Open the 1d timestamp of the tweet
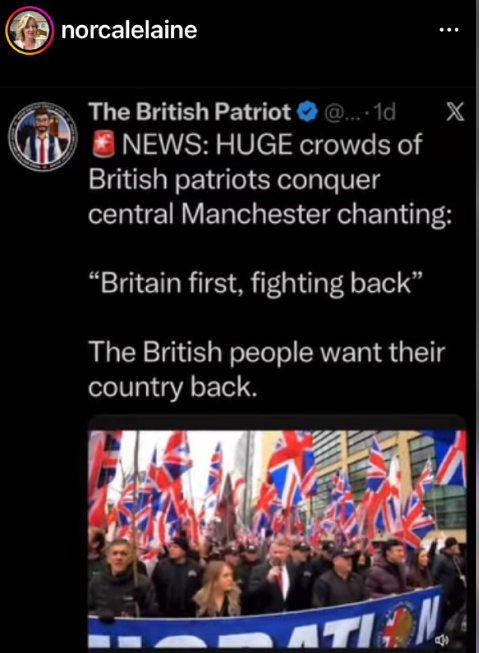This screenshot has width=479, height=653. tap(384, 112)
